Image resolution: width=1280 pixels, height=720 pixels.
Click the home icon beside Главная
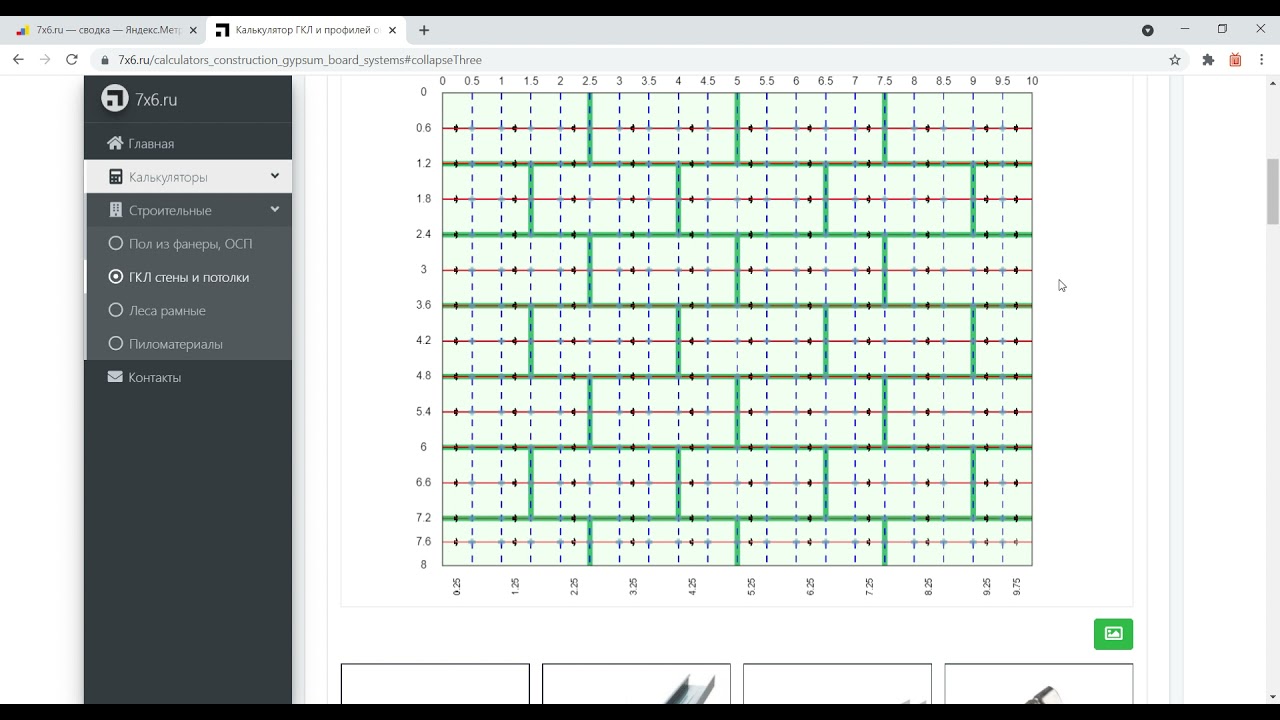115,143
